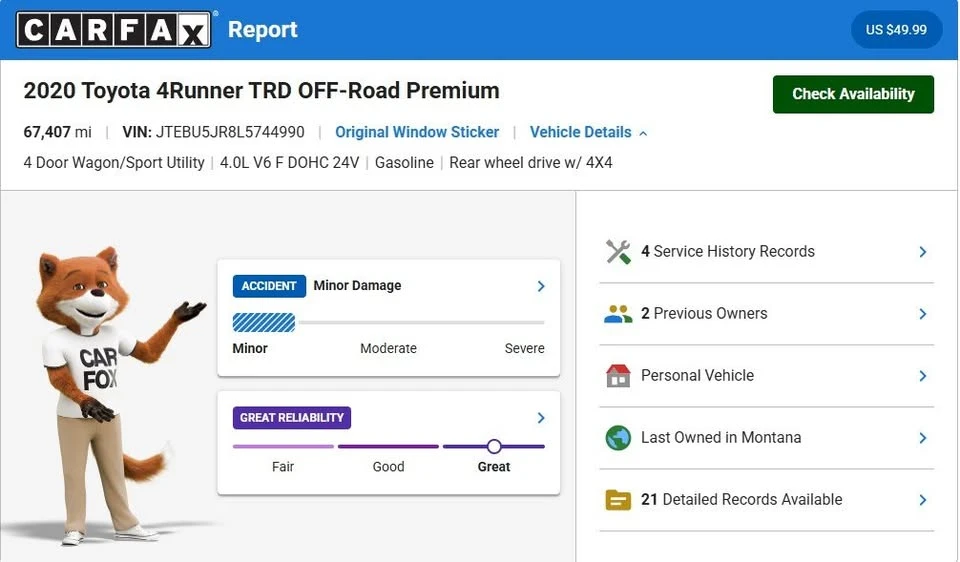Open Previous Owners chevron
Viewport: 960px width, 562px height.
(923, 314)
